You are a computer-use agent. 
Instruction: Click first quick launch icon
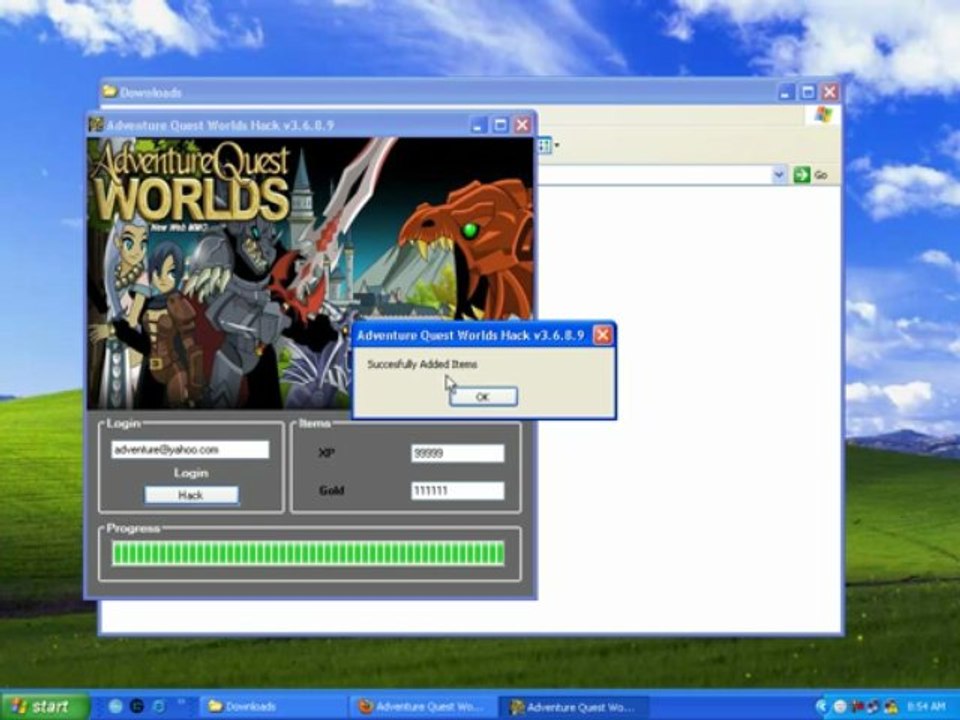tap(115, 707)
